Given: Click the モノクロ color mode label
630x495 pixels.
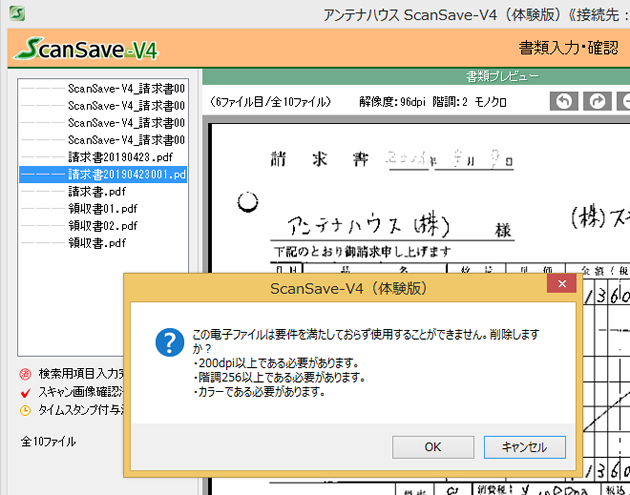Looking at the screenshot, I should click(490, 102).
